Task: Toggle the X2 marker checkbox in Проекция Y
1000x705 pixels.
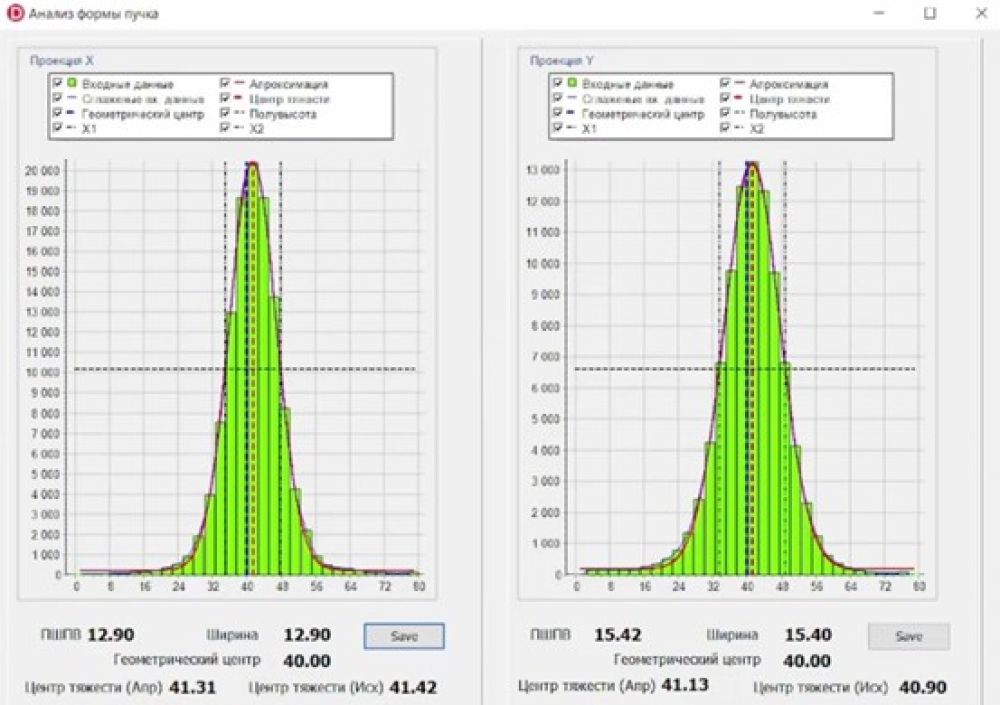Action: (724, 129)
